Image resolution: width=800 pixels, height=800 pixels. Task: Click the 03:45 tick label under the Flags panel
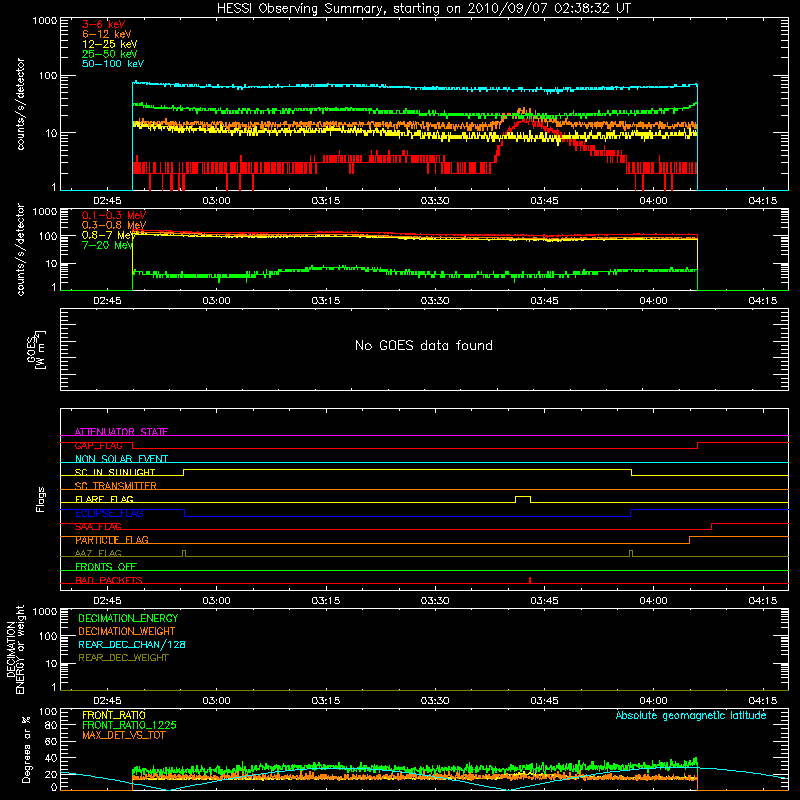coord(544,601)
